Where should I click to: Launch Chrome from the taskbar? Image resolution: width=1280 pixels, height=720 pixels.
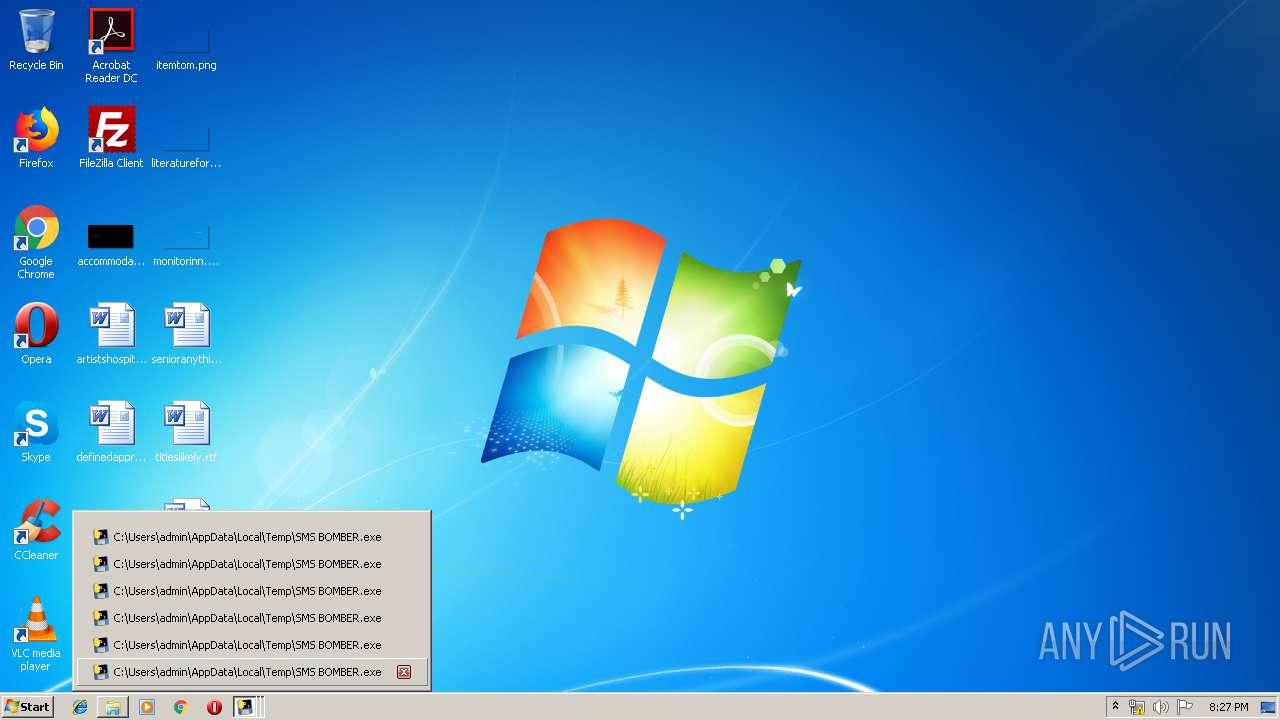[181, 707]
